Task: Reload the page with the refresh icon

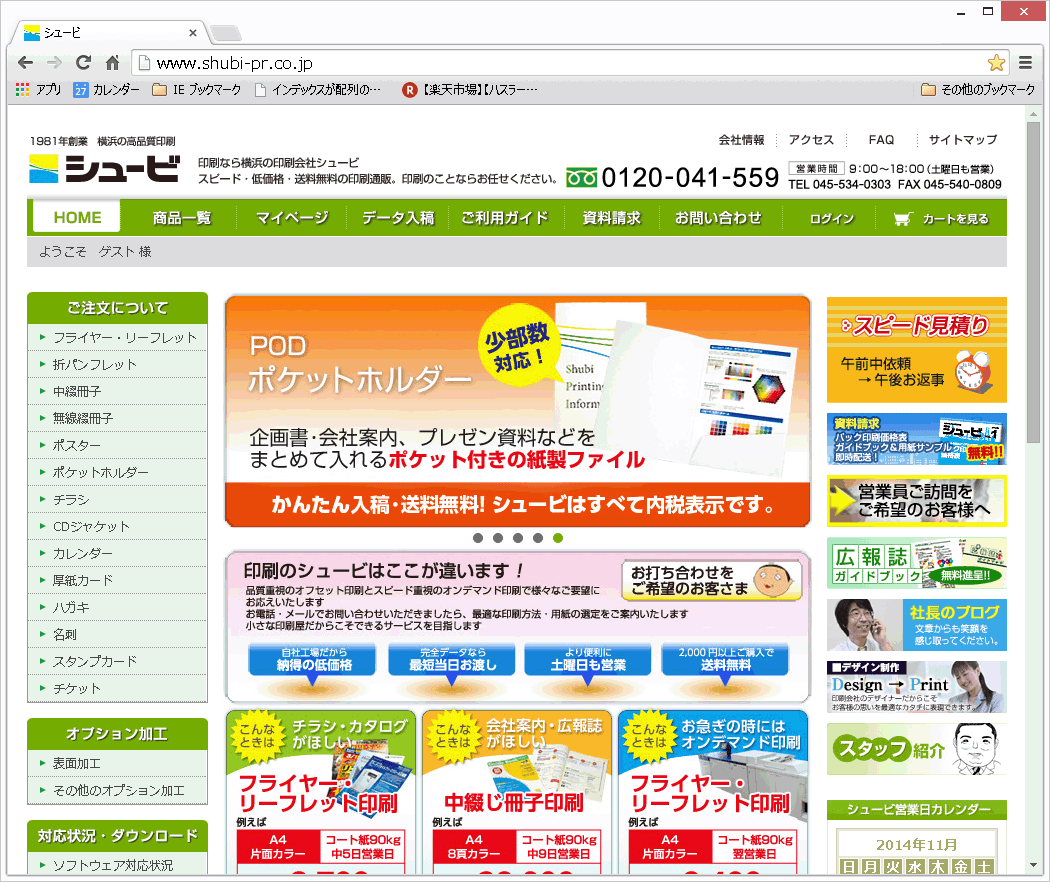Action: 83,63
